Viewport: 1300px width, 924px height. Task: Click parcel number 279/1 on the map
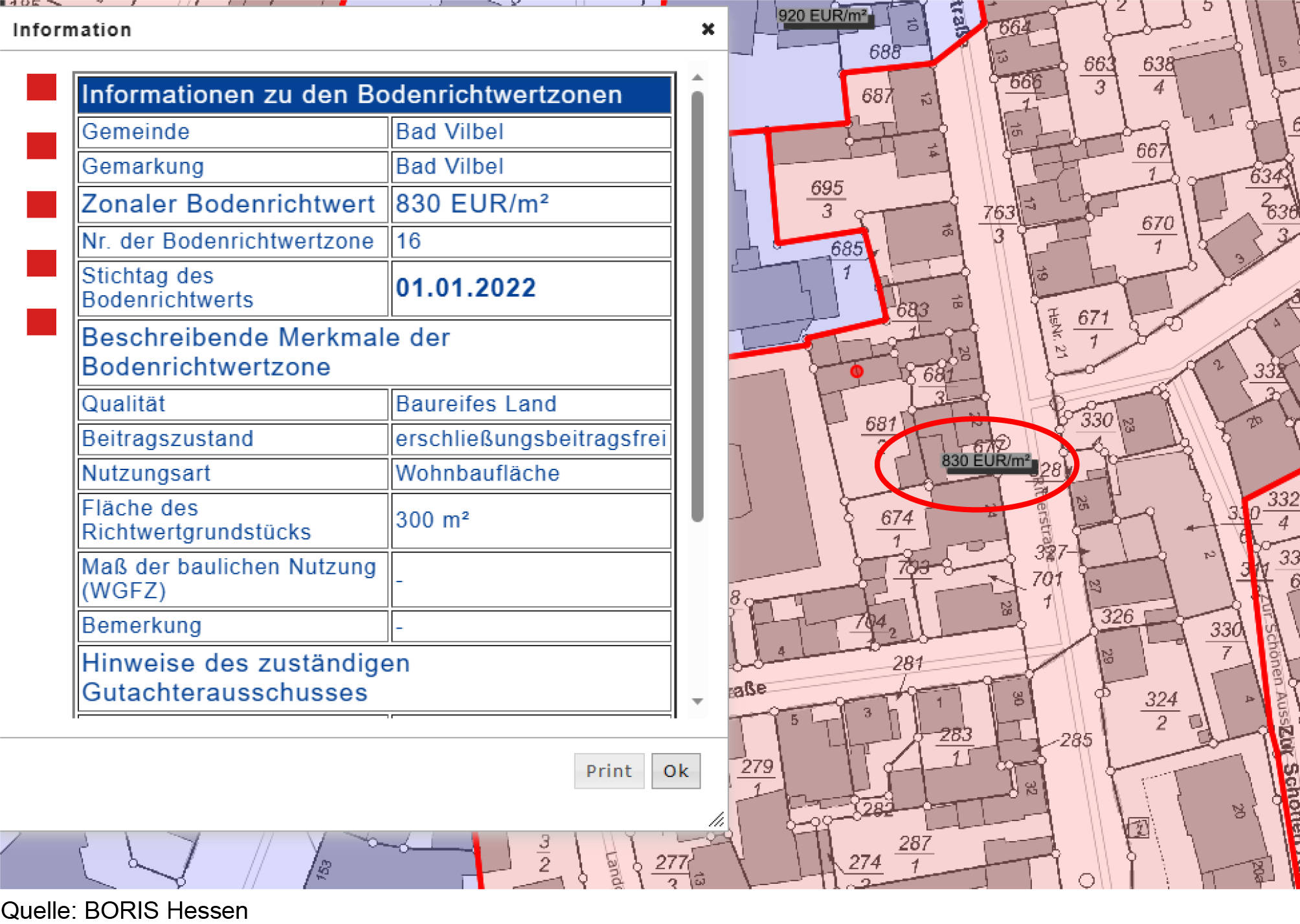pos(757,777)
